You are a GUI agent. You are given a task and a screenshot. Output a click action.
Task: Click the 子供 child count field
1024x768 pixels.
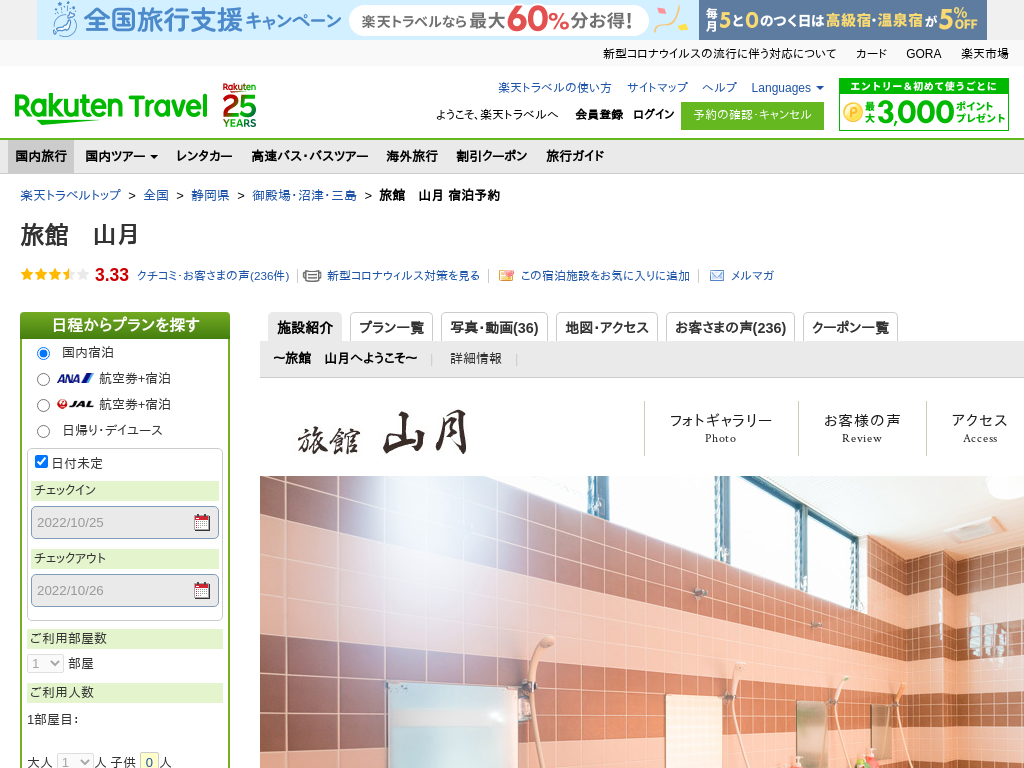click(150, 761)
